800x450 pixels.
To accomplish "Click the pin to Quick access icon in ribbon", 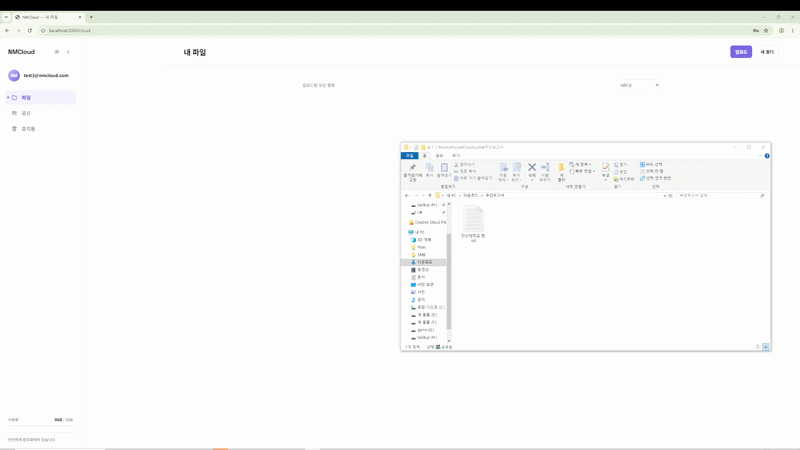I will point(412,172).
